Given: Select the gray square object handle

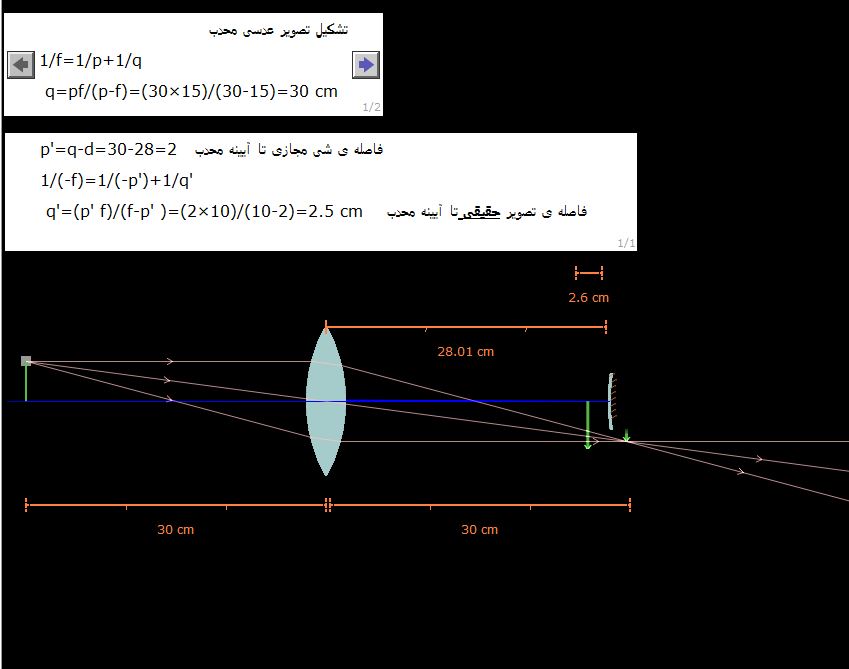Looking at the screenshot, I should pos(26,361).
